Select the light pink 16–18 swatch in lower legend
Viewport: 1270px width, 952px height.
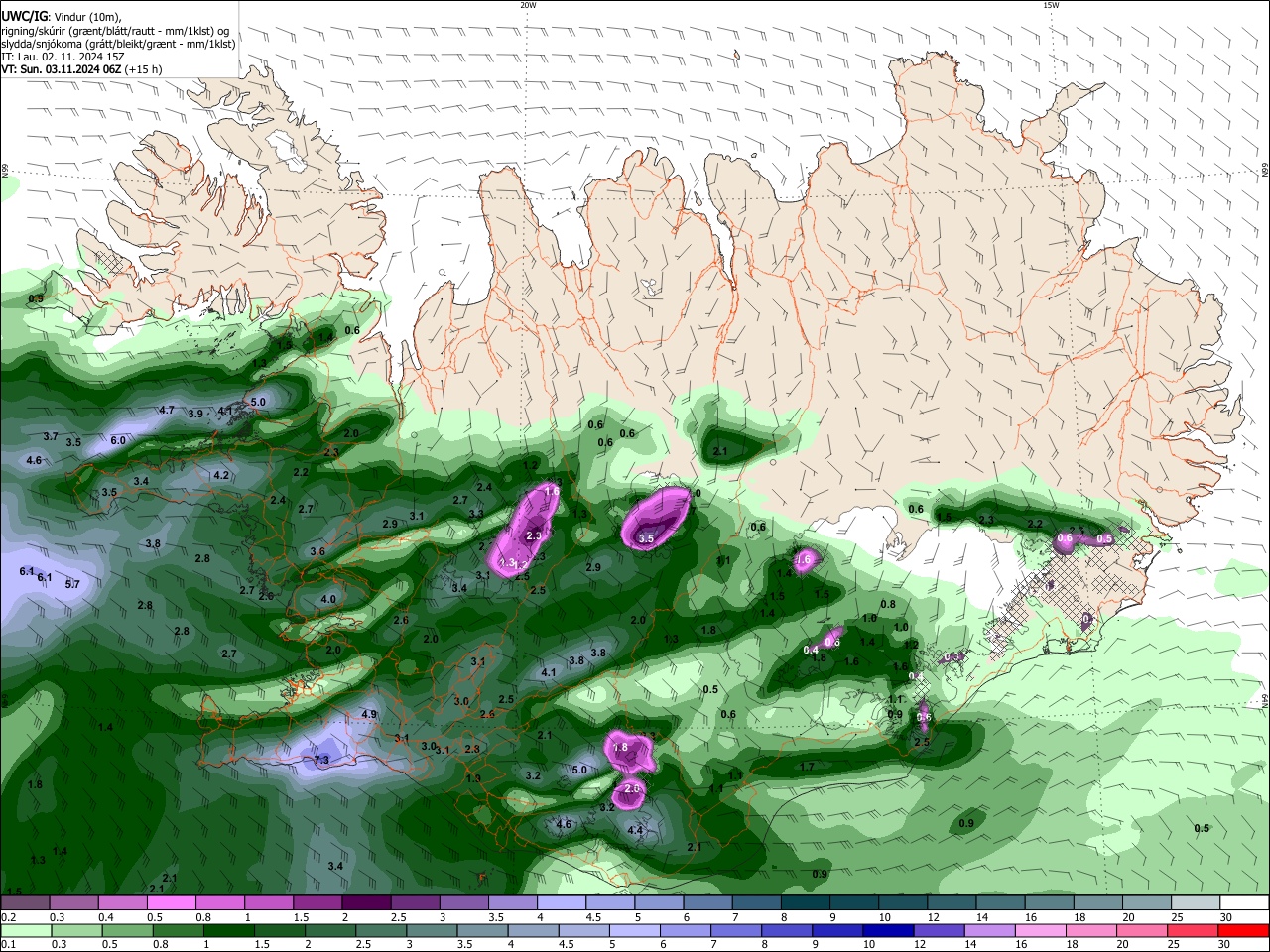tap(1041, 931)
